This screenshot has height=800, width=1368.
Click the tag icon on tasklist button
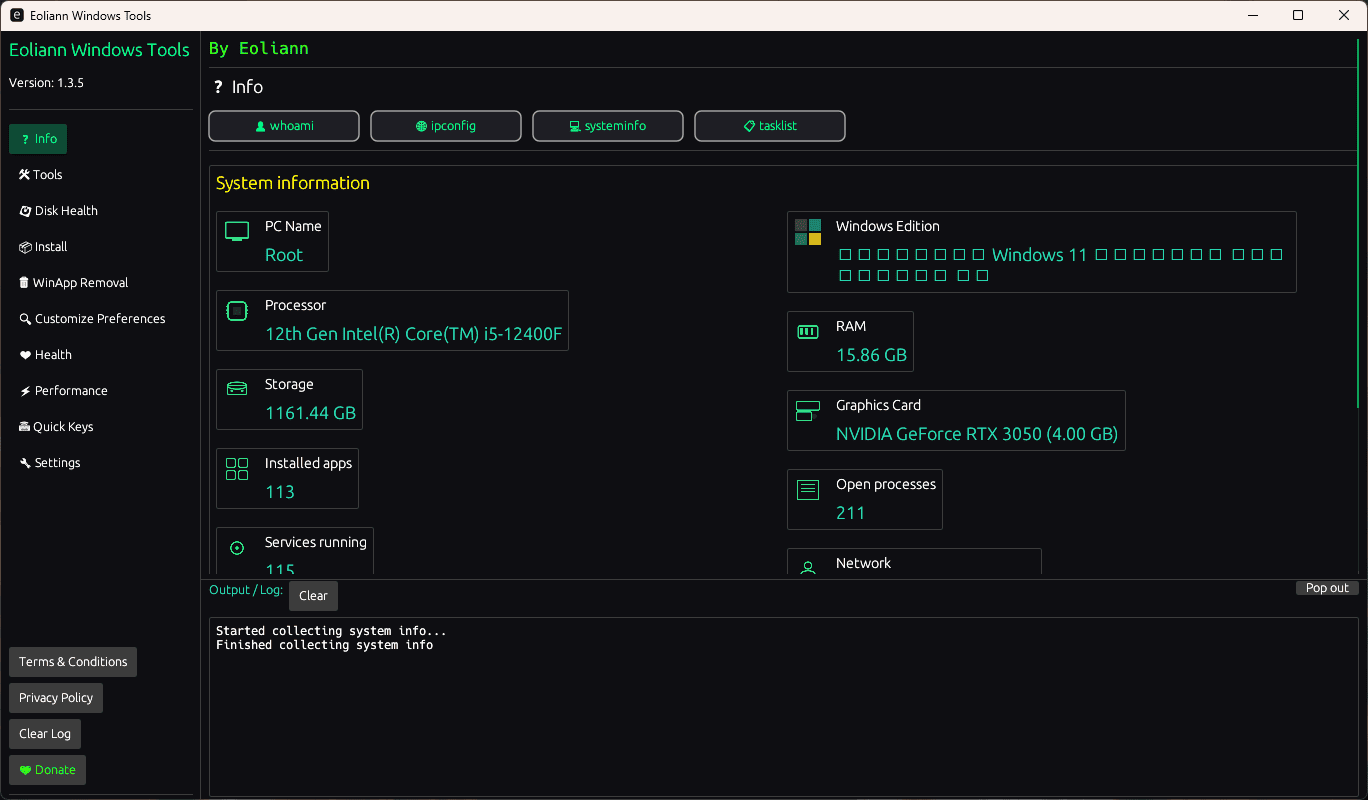pos(749,127)
